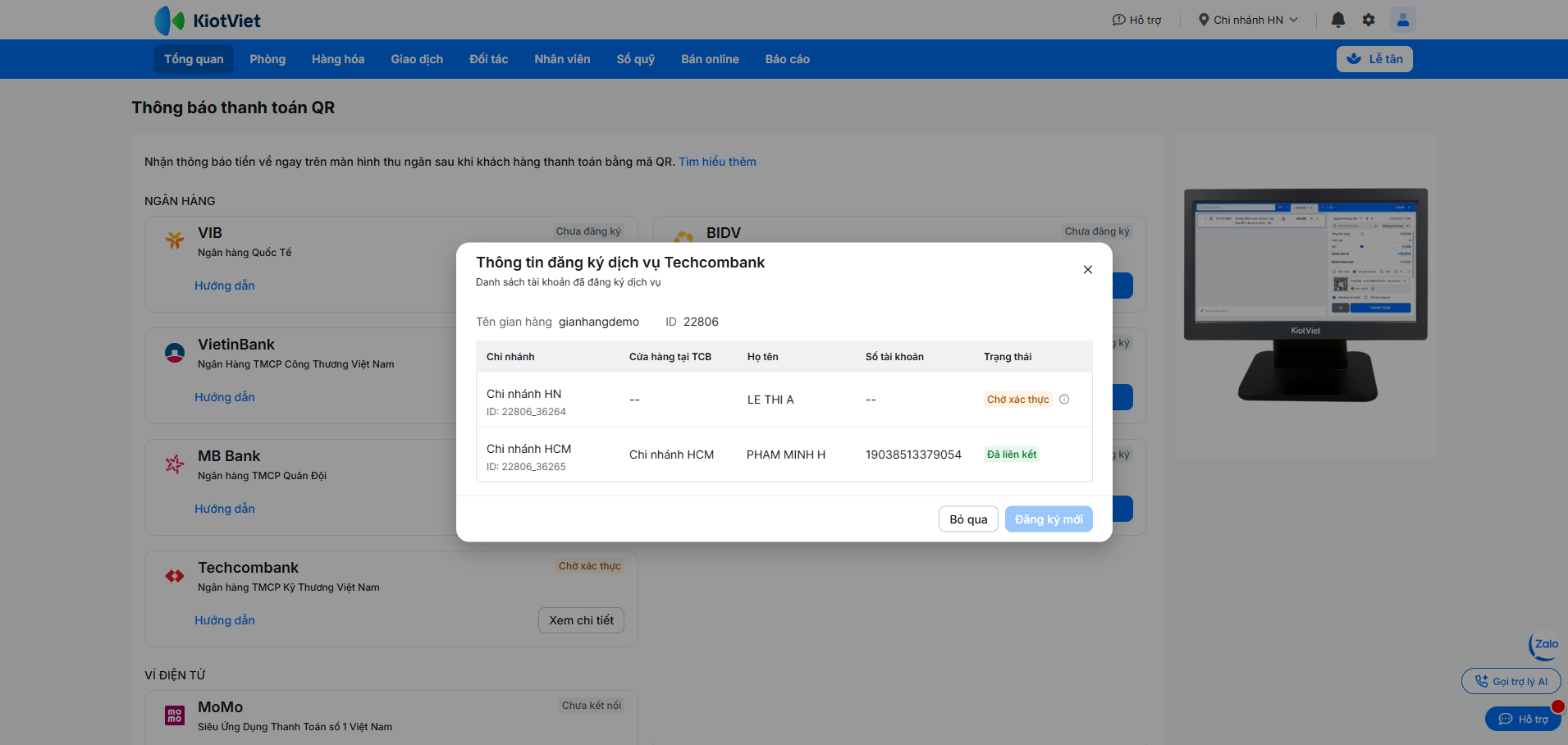Click the Techcombank bank logo icon

(x=175, y=576)
